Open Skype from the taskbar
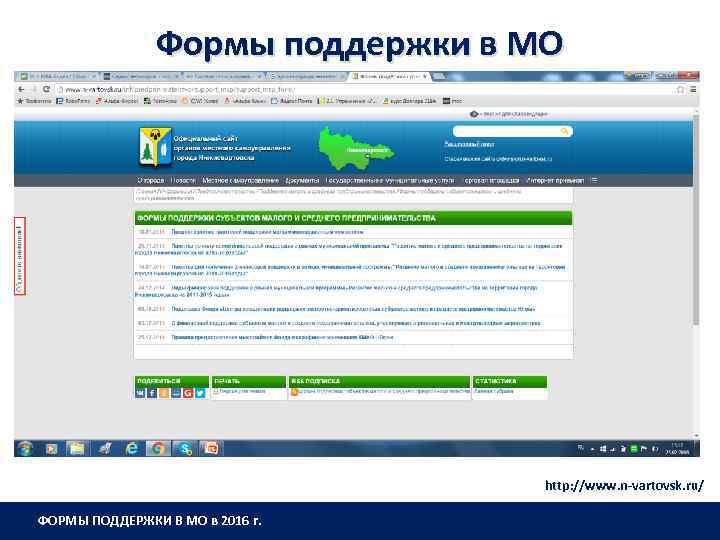Image resolution: width=720 pixels, height=540 pixels. pyautogui.click(x=185, y=448)
